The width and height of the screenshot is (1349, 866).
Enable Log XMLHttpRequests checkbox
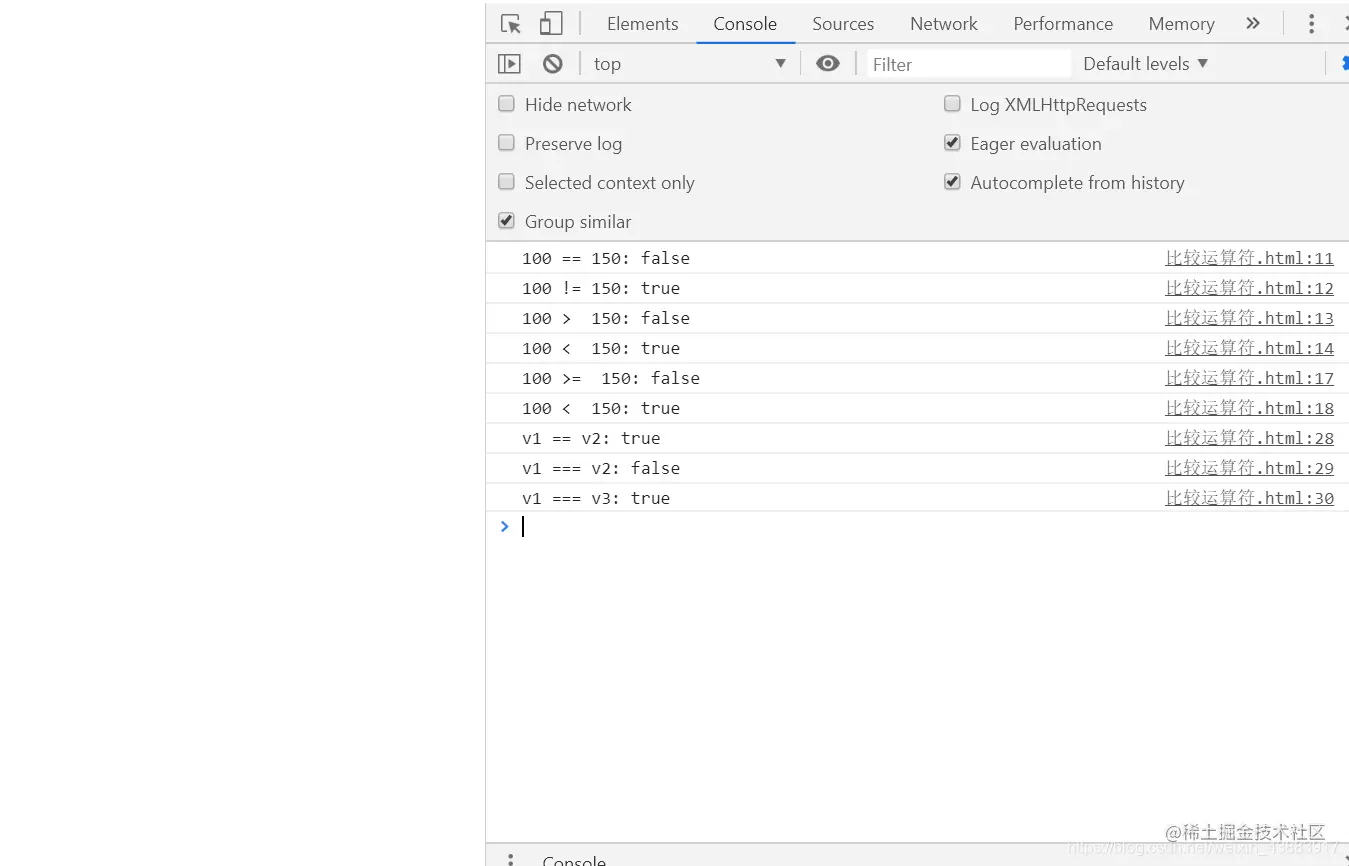(952, 104)
